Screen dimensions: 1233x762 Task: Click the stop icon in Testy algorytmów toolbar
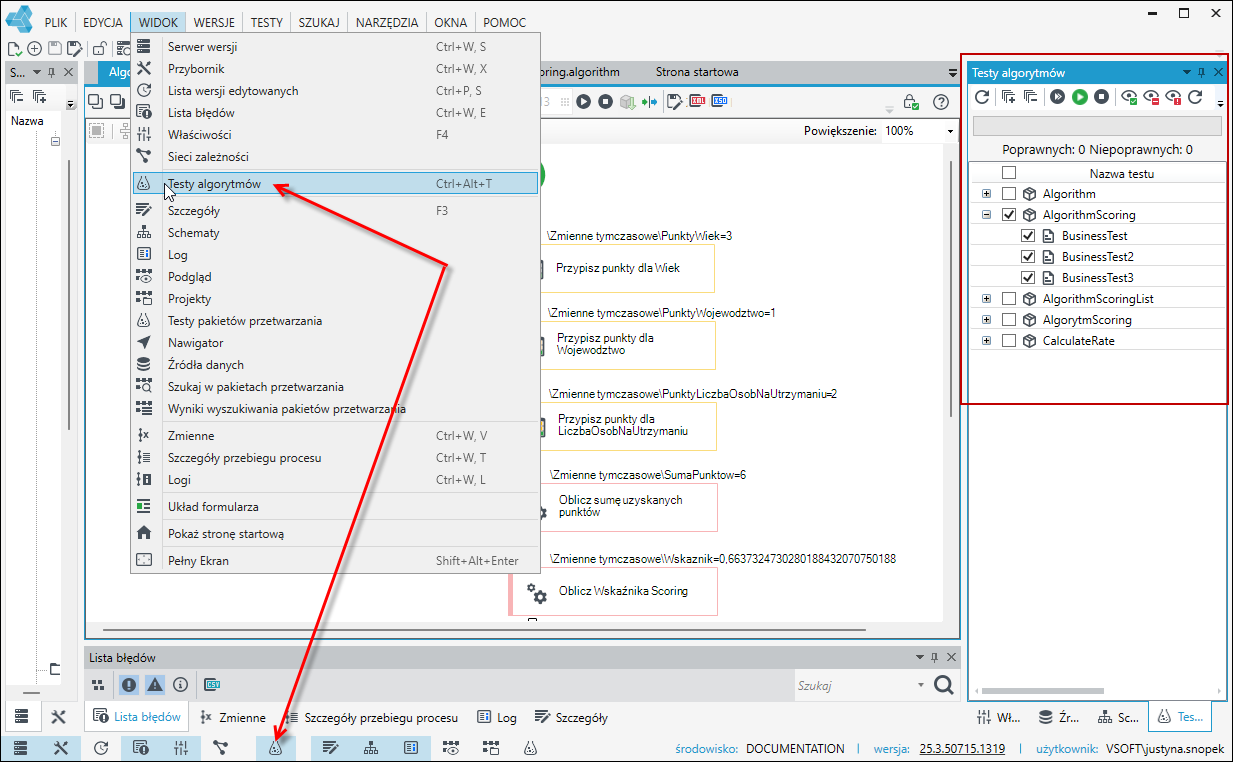(x=1101, y=97)
